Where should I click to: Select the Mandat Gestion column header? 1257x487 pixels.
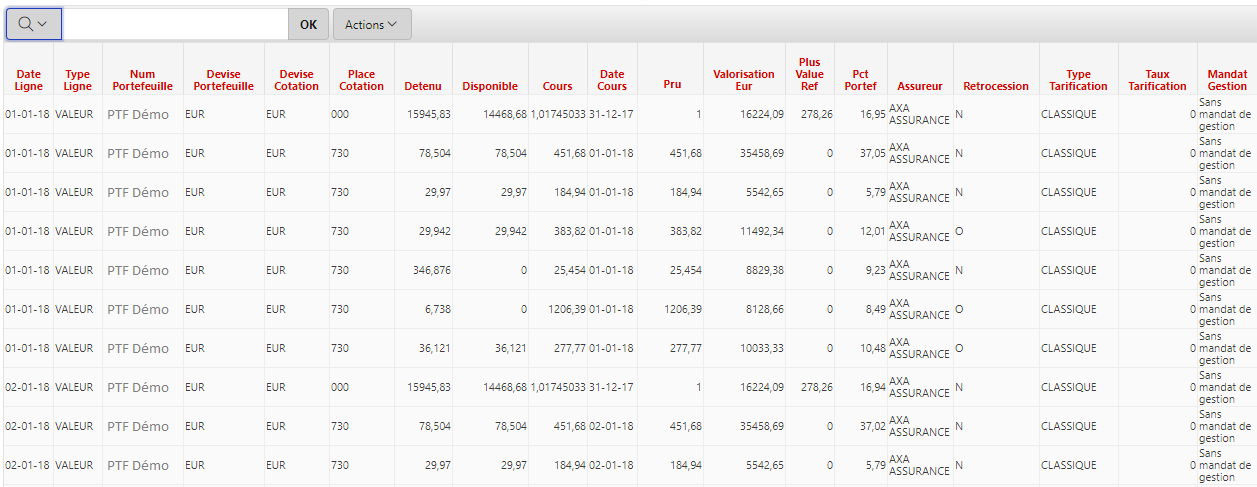1226,80
